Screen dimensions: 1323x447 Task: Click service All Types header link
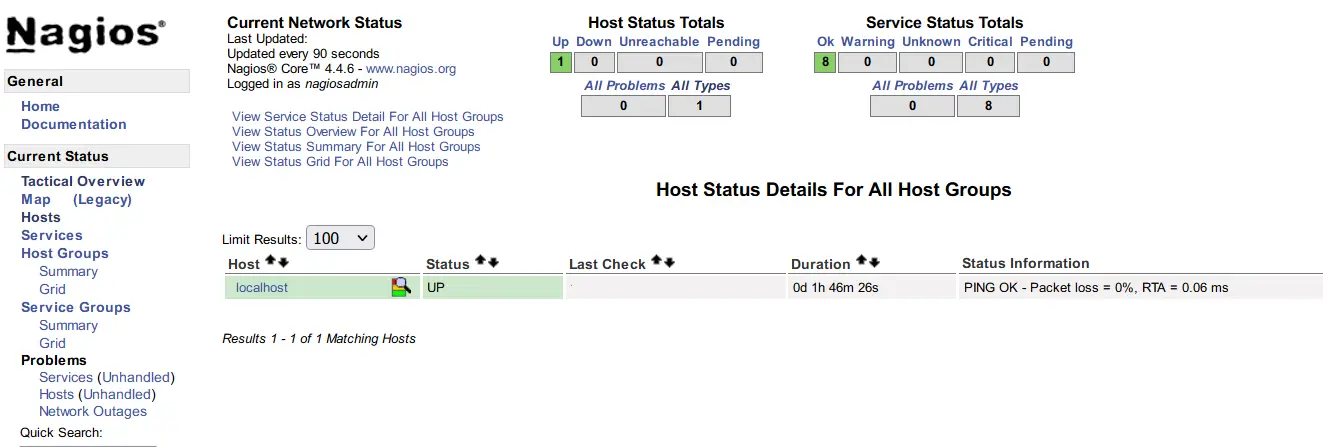989,86
